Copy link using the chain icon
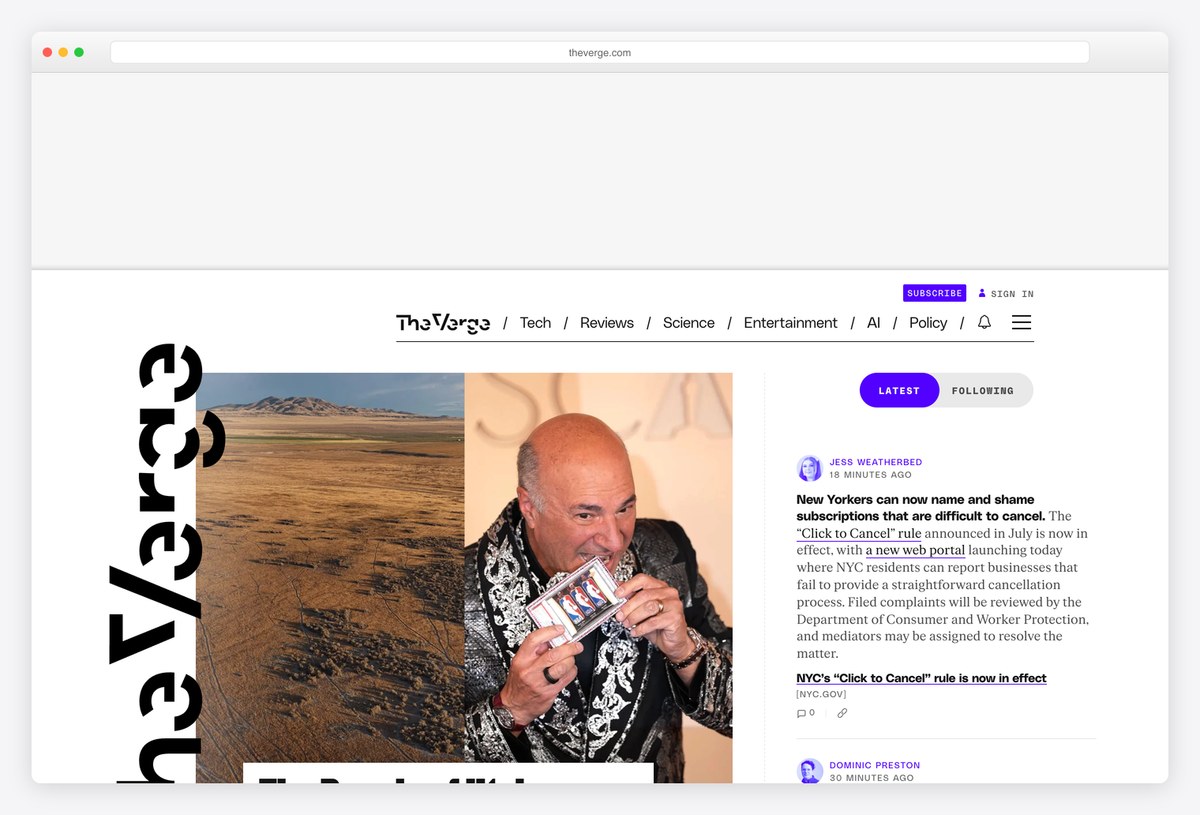Viewport: 1200px width, 815px height. [x=842, y=713]
